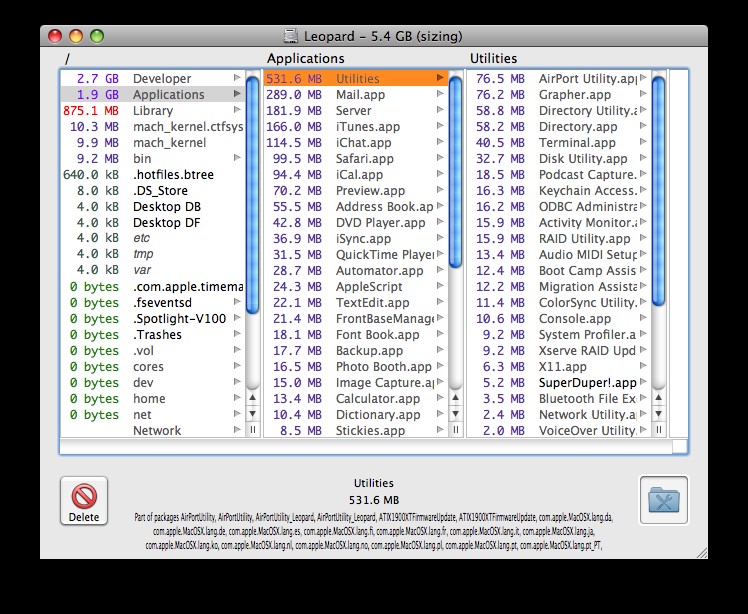Select the Applications row in root column
Image resolution: width=748 pixels, height=614 pixels.
153,94
